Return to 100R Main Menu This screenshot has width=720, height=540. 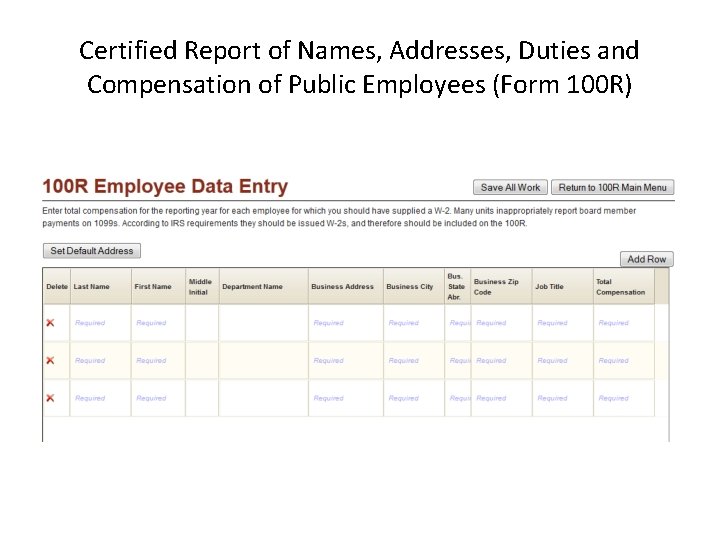pyautogui.click(x=613, y=187)
